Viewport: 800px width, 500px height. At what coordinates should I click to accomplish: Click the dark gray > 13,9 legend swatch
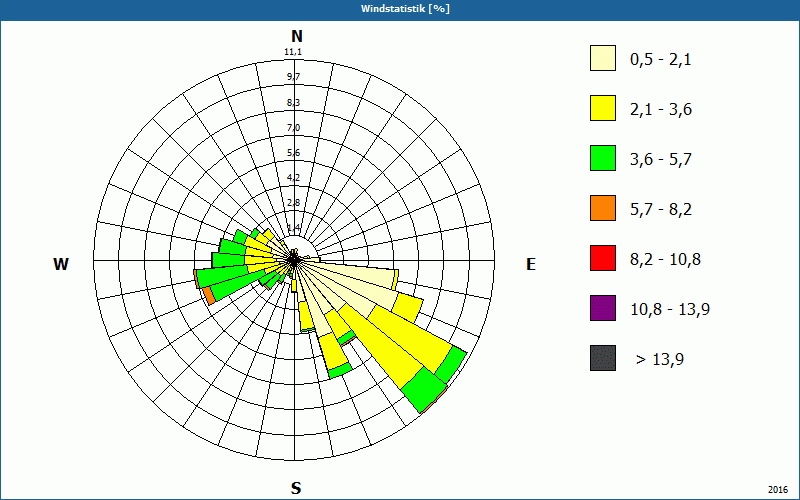(603, 358)
